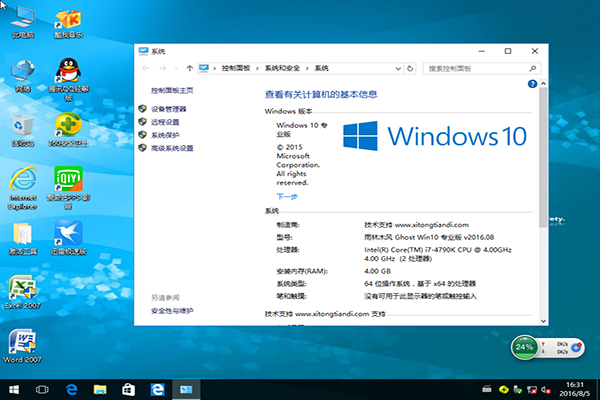Screen dimensions: 600x400
Task: Click the scrollbar down arrow in System window
Action: coord(543,321)
